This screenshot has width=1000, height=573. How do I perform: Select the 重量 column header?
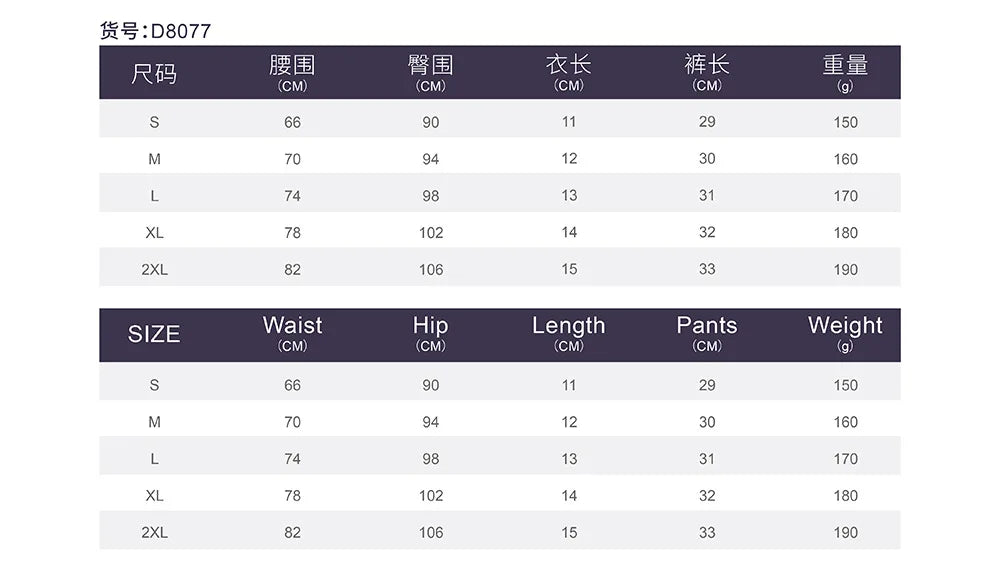click(x=845, y=73)
